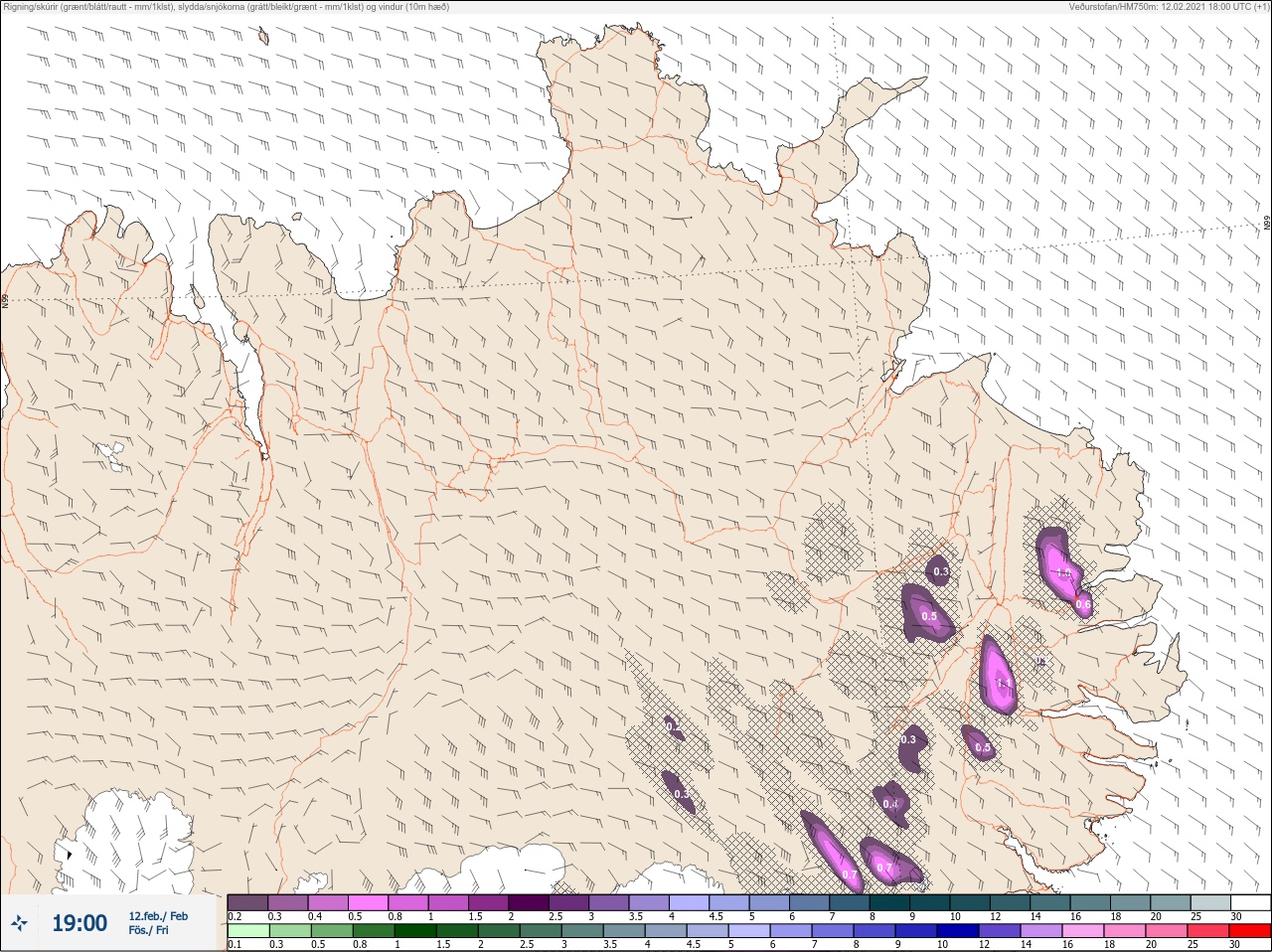Image resolution: width=1272 pixels, height=952 pixels.
Task: Click the red final swatch of bottom legend row
Action: coord(1250,931)
